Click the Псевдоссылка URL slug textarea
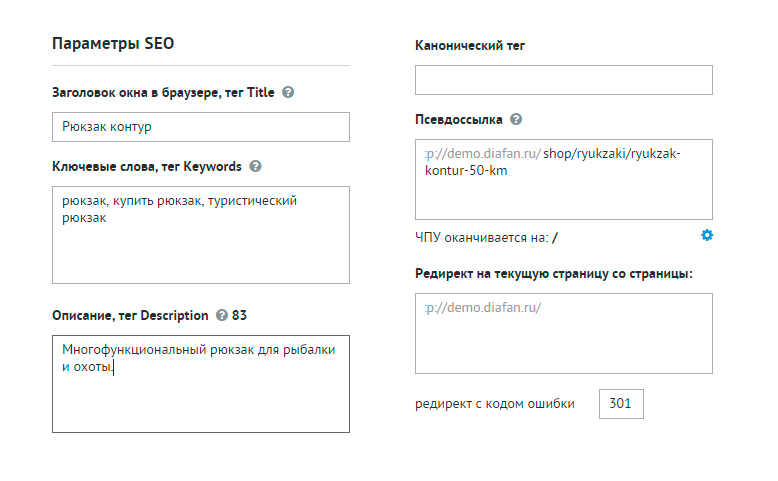778x481 pixels. (564, 180)
